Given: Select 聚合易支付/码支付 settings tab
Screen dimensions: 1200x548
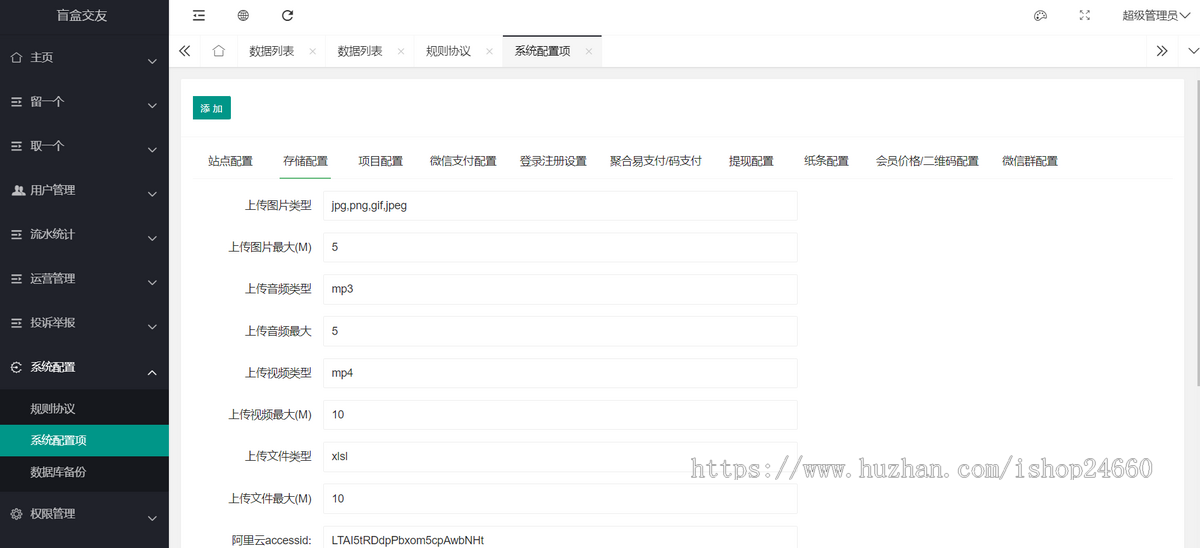Looking at the screenshot, I should click(656, 161).
